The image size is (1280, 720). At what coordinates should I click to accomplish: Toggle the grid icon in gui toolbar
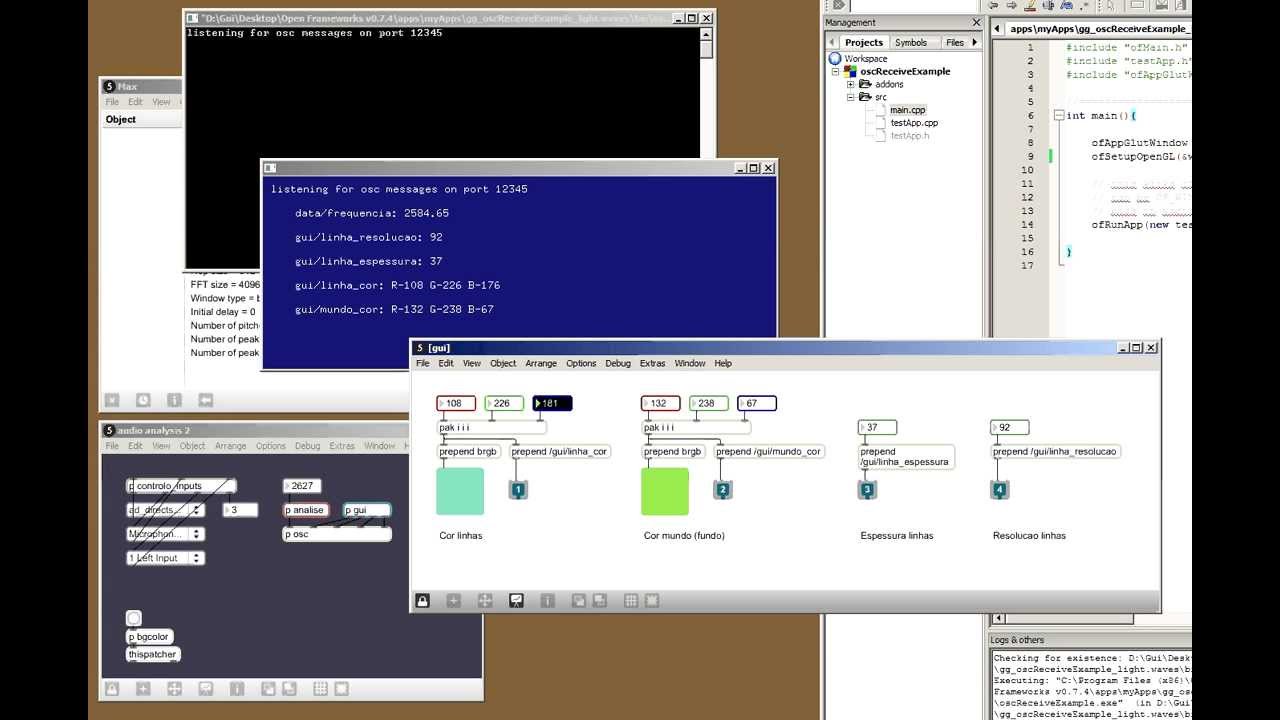tap(631, 601)
